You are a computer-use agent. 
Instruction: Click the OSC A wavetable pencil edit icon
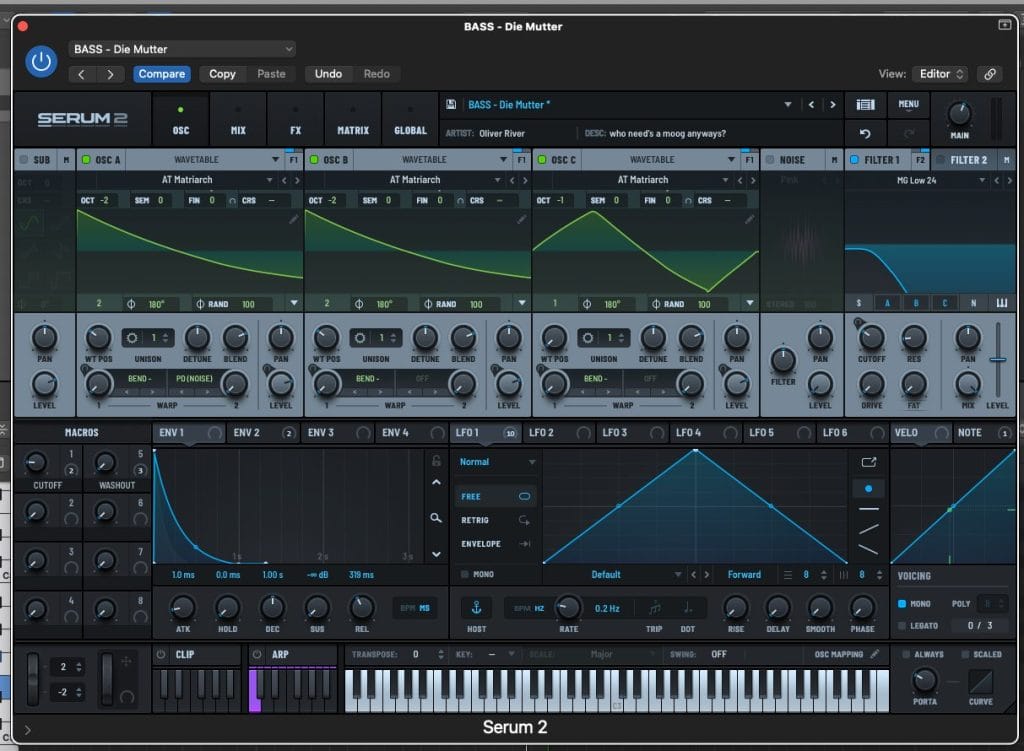[x=294, y=219]
